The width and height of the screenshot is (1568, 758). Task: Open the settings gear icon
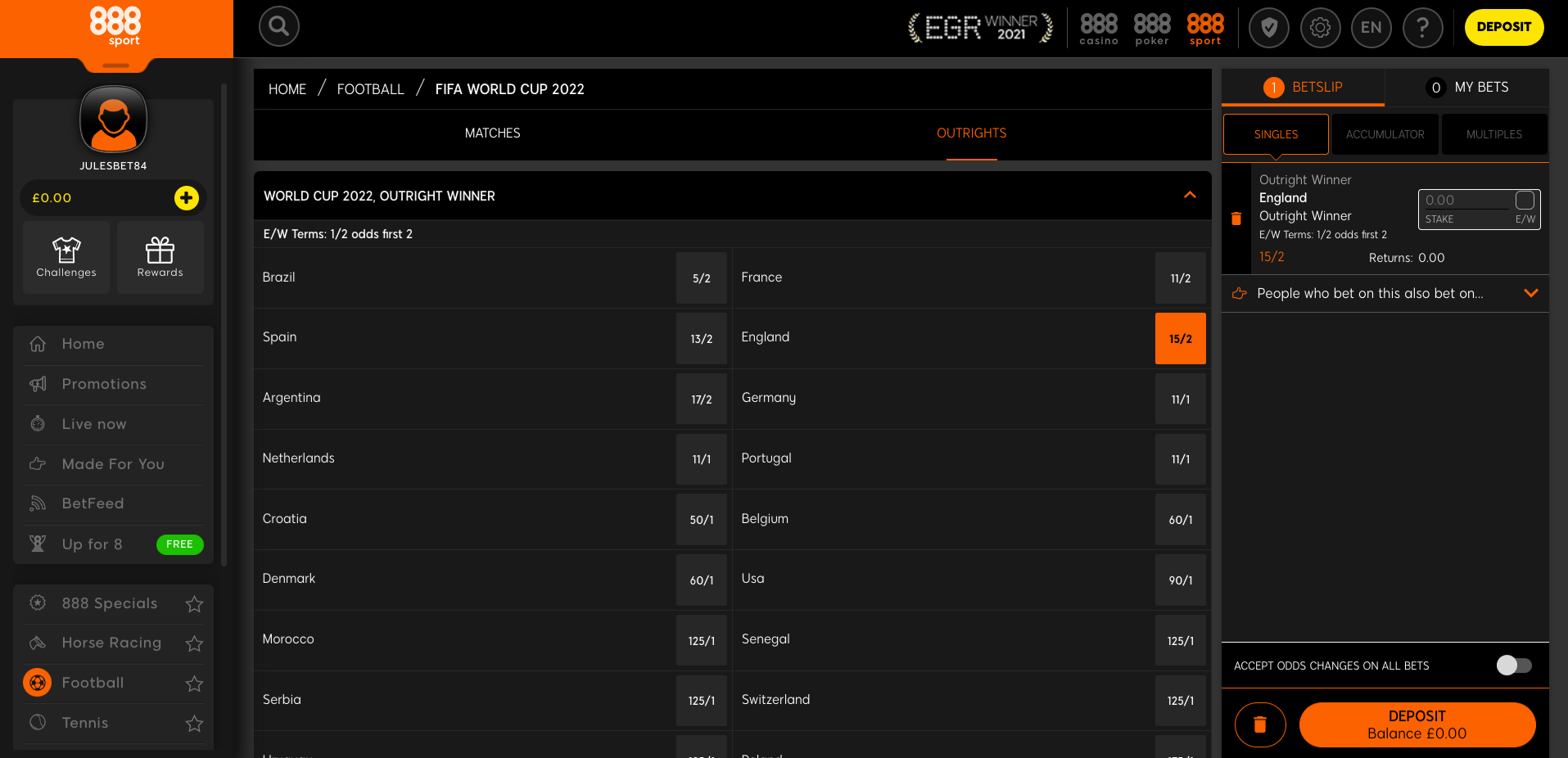(1320, 28)
